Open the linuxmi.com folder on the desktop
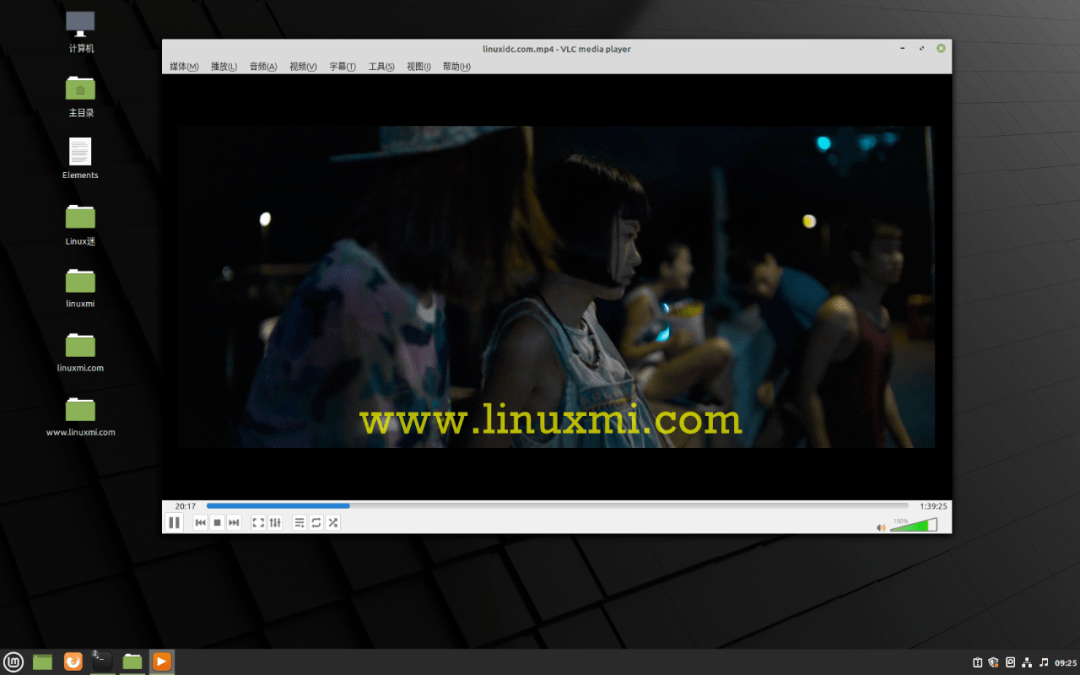Screen dimensions: 1080x675 79,348
